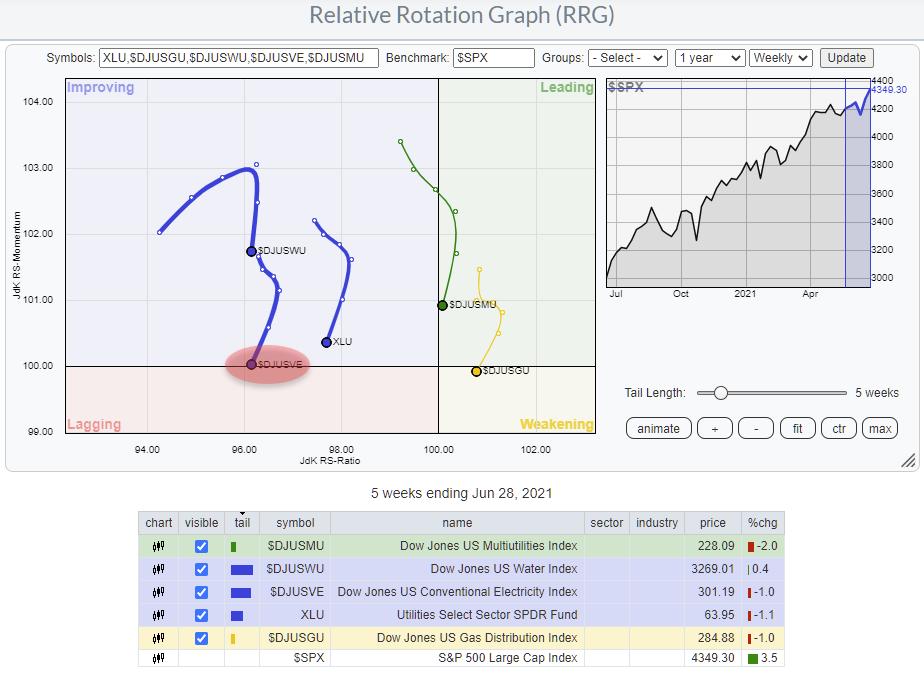Expand the Groups select dropdown
The width and height of the screenshot is (924, 677).
[627, 58]
